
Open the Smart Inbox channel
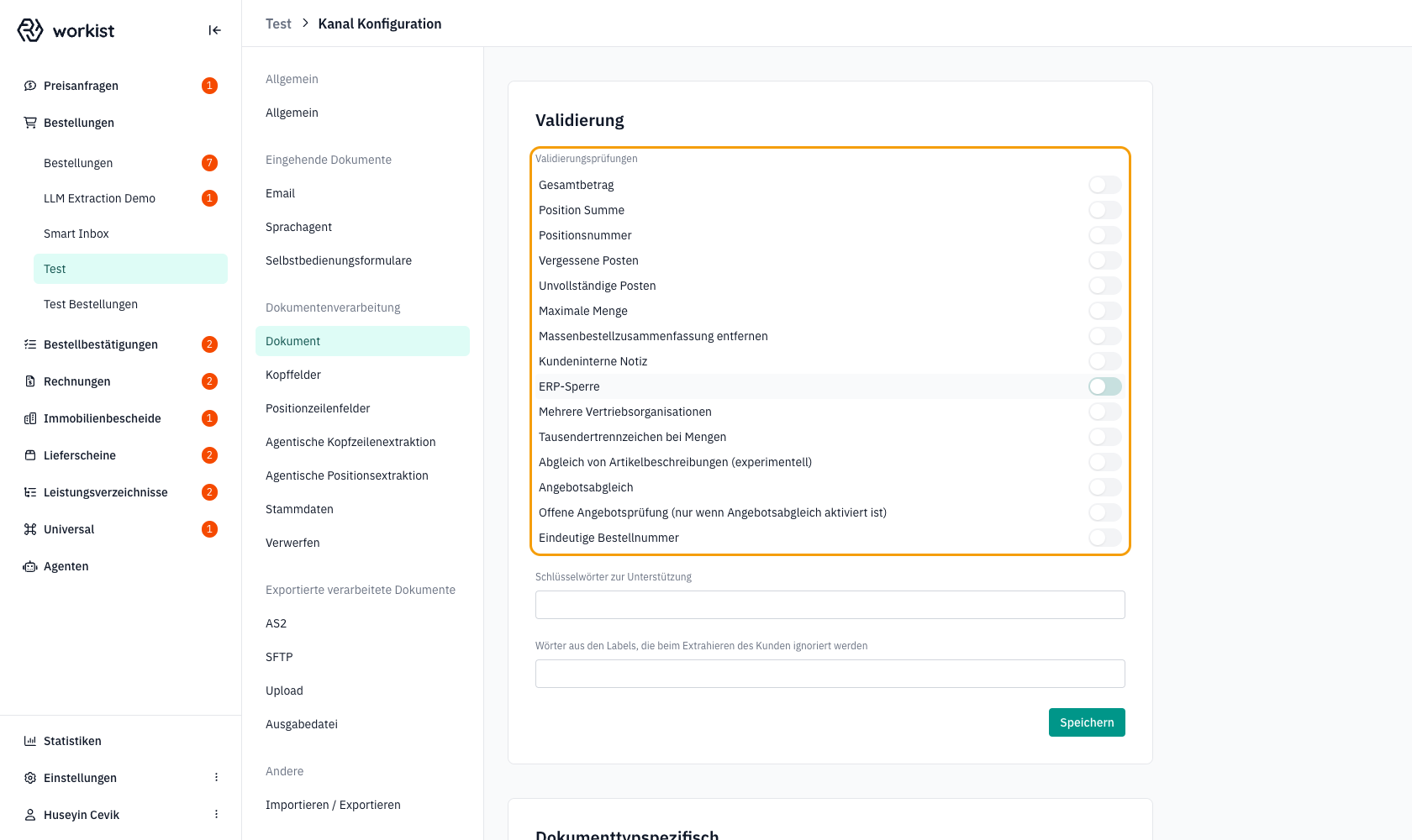click(x=130, y=234)
